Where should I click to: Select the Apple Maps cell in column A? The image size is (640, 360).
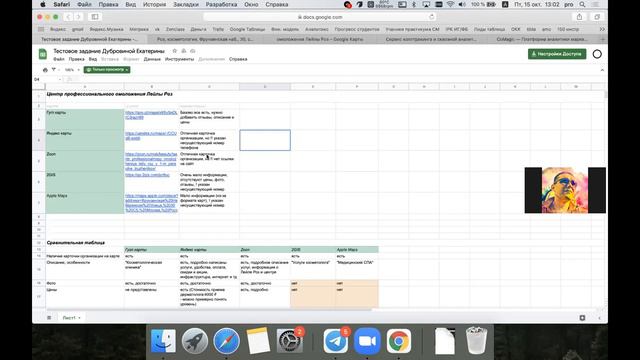click(84, 203)
